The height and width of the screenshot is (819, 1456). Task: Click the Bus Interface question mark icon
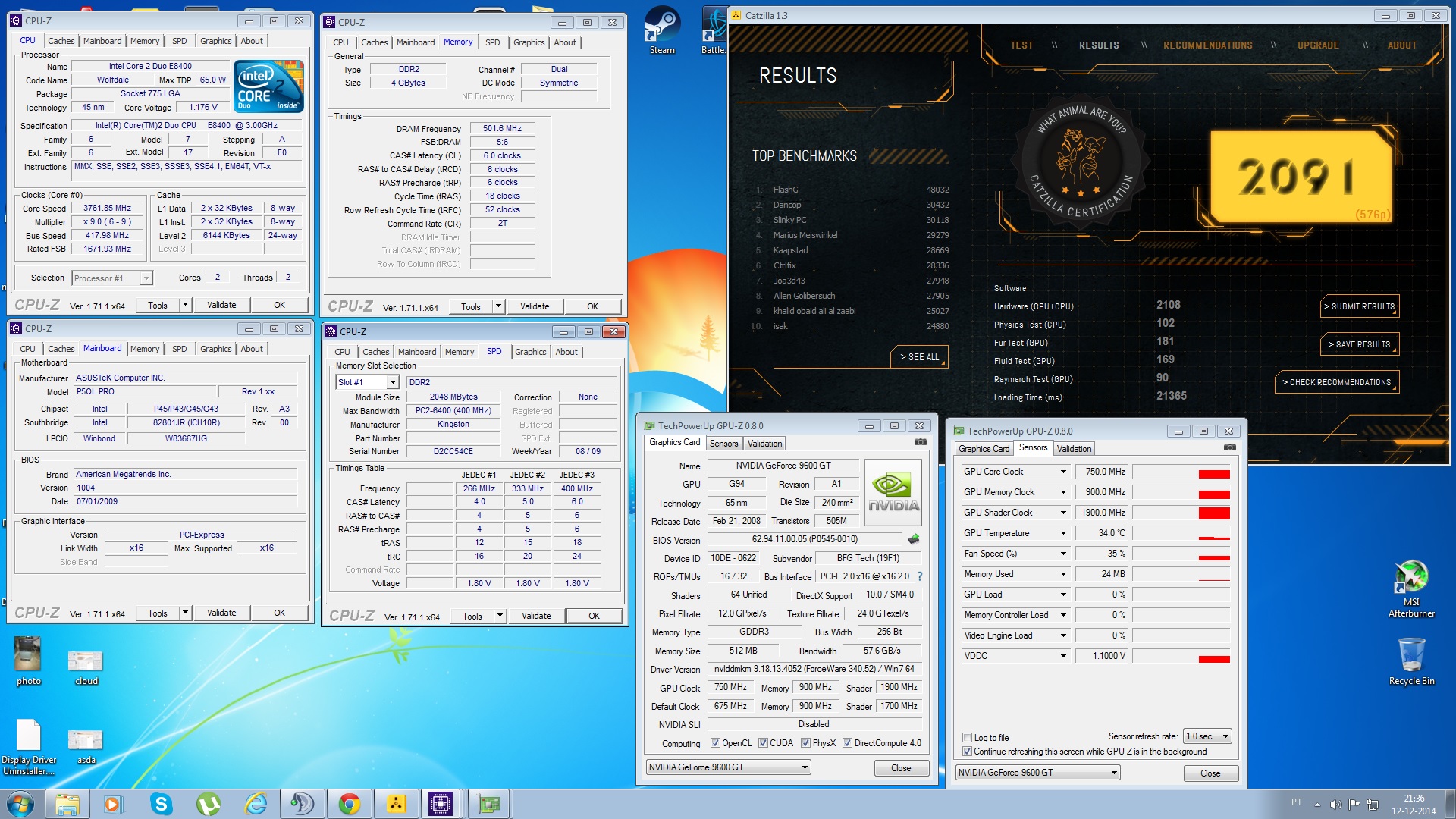coord(920,576)
